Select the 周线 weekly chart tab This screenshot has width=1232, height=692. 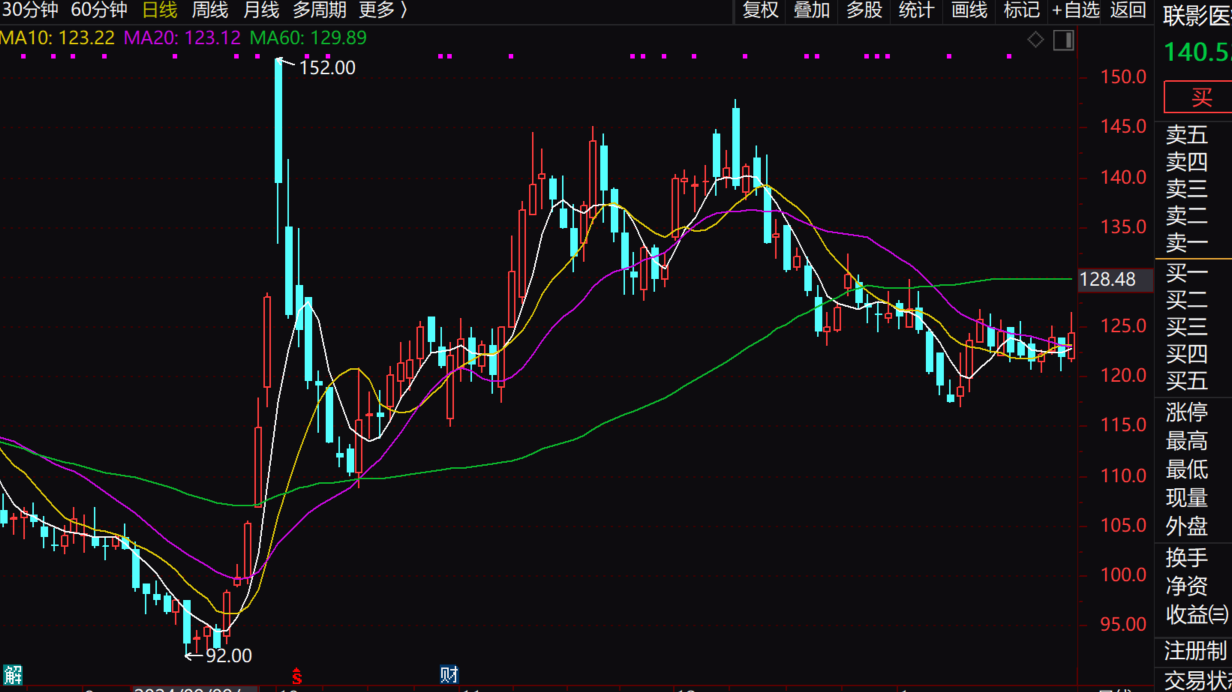pos(210,11)
